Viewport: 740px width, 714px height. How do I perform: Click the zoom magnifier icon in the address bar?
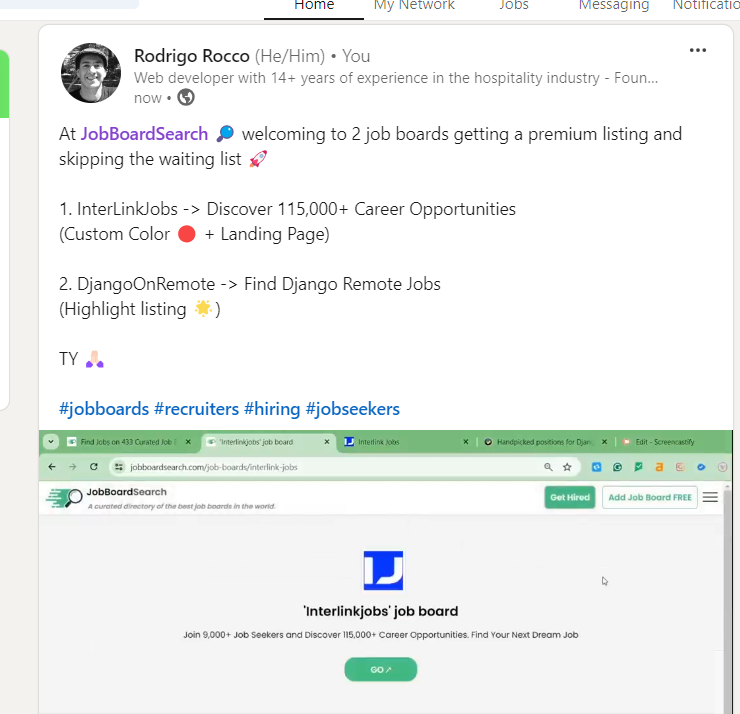pyautogui.click(x=548, y=467)
